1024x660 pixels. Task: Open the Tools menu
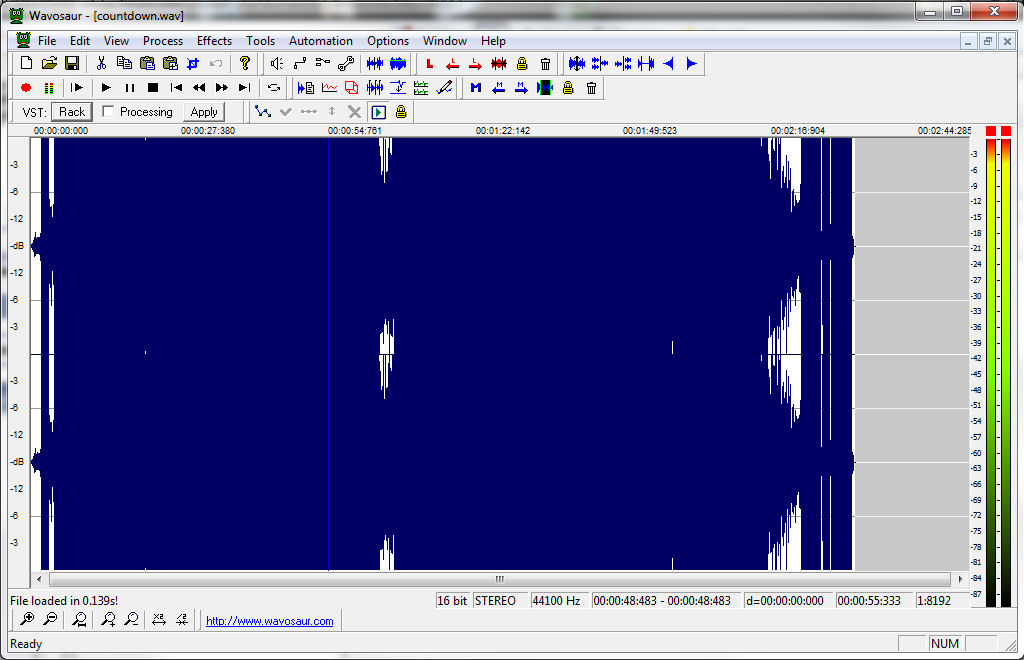(x=260, y=40)
